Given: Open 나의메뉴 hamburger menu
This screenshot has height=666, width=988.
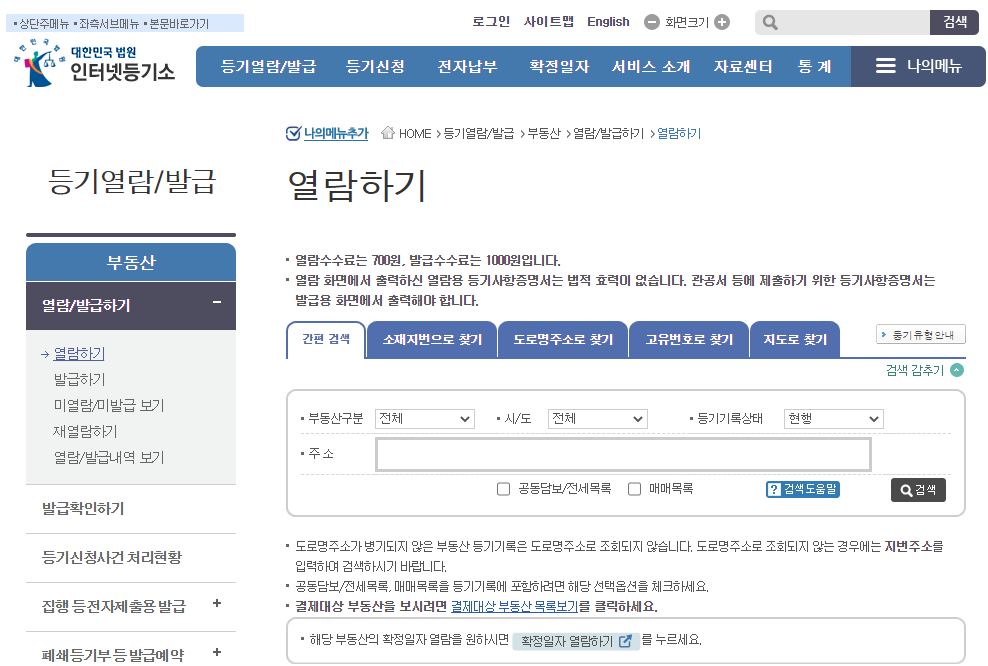Looking at the screenshot, I should (x=918, y=66).
